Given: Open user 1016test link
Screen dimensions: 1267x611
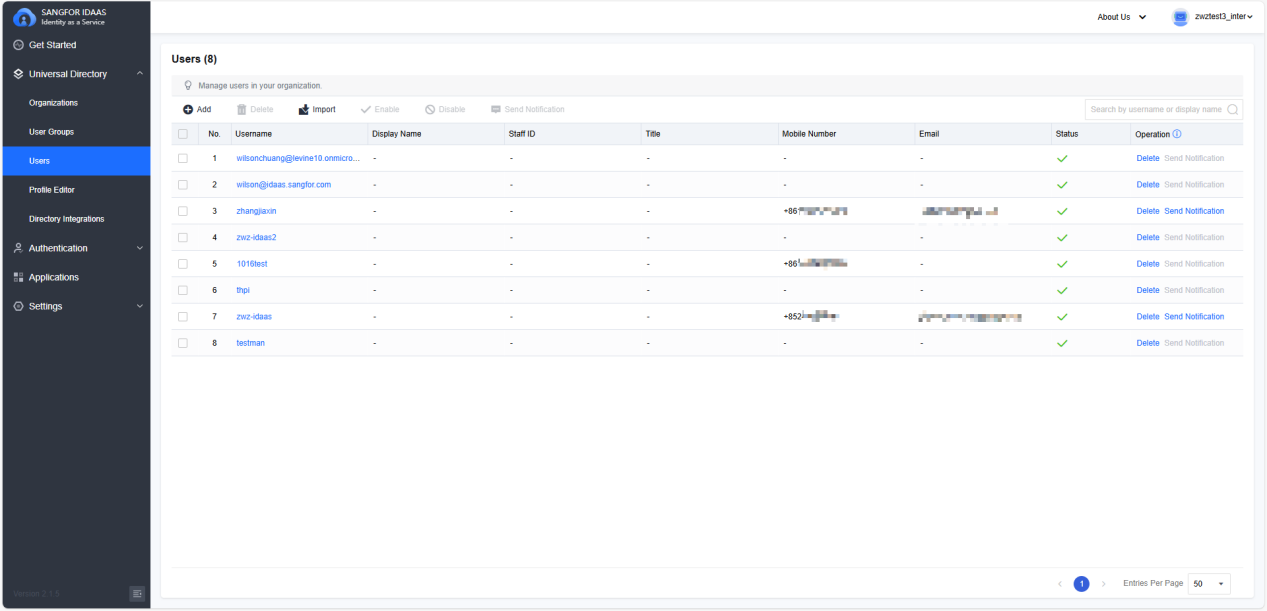Looking at the screenshot, I should point(251,264).
